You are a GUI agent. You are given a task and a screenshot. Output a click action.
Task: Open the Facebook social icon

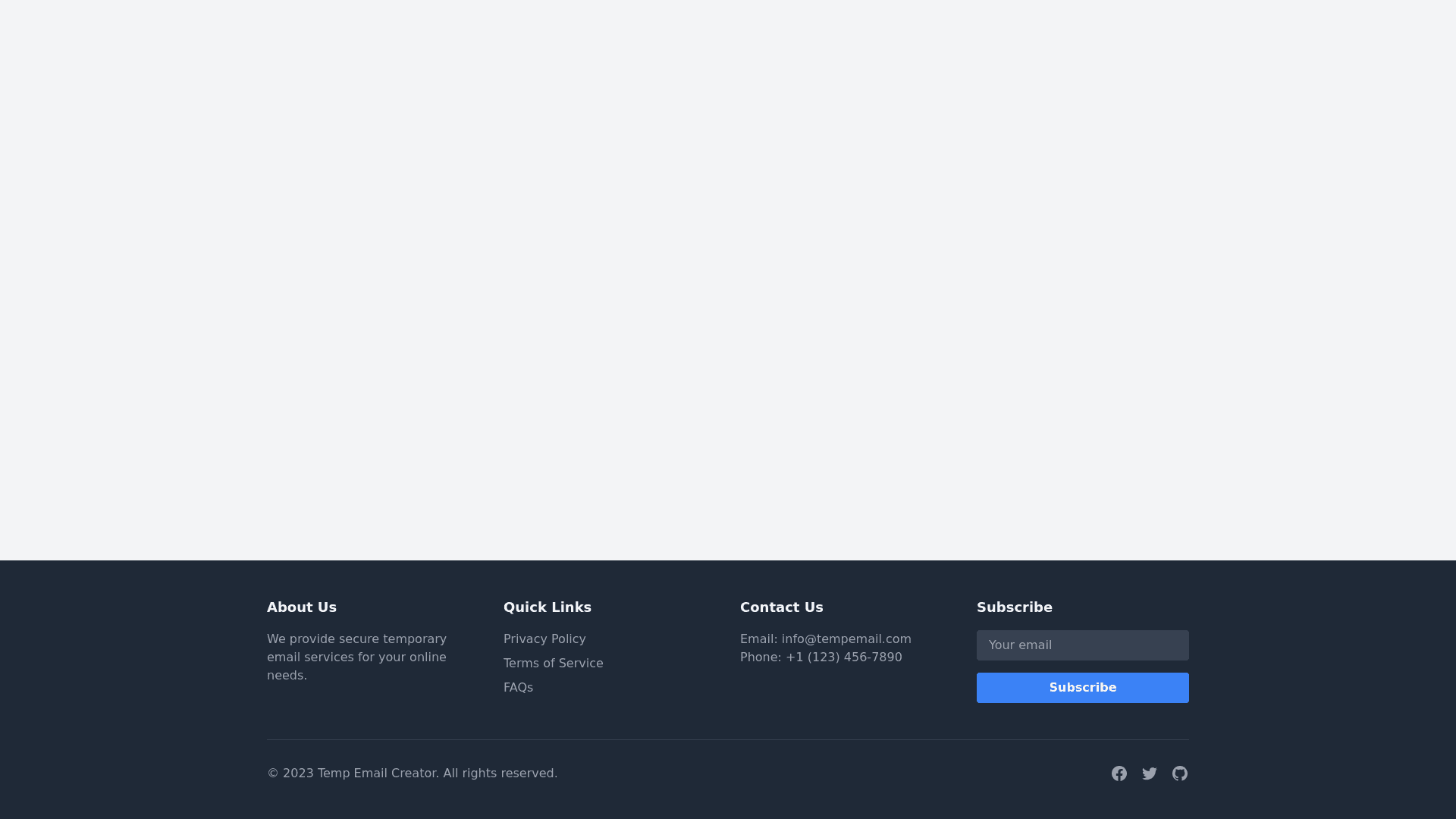pyautogui.click(x=1119, y=773)
